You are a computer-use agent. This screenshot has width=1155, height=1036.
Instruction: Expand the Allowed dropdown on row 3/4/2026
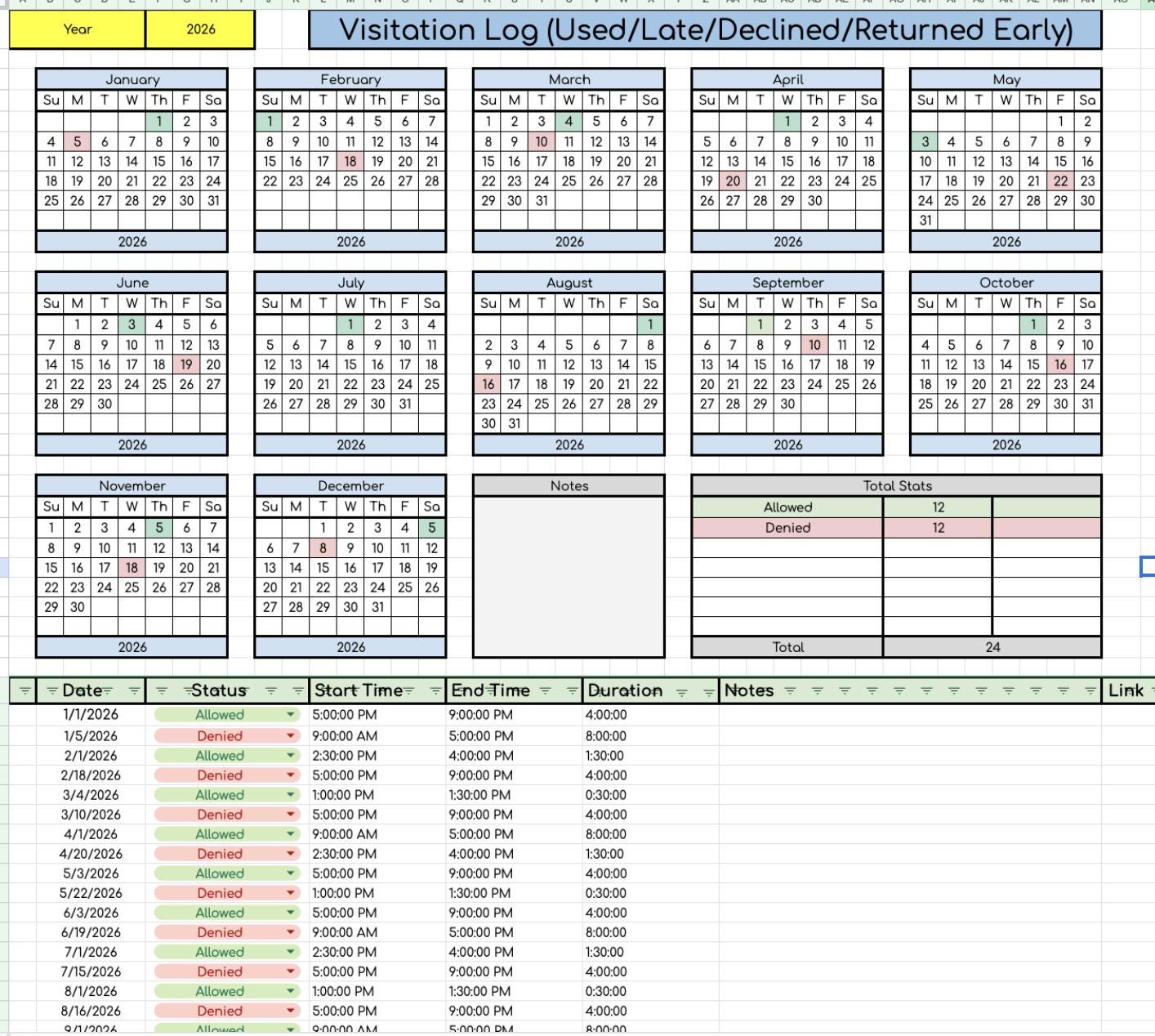pyautogui.click(x=290, y=795)
